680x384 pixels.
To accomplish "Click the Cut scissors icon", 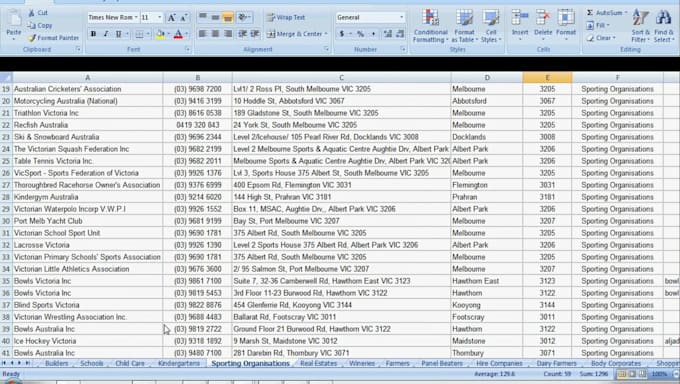I will [32, 13].
